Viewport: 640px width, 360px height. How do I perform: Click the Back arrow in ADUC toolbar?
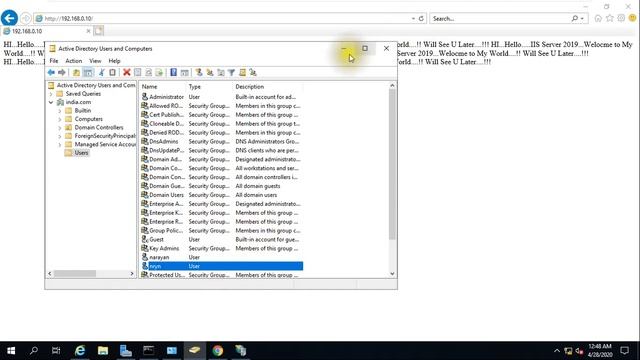[x=51, y=73]
